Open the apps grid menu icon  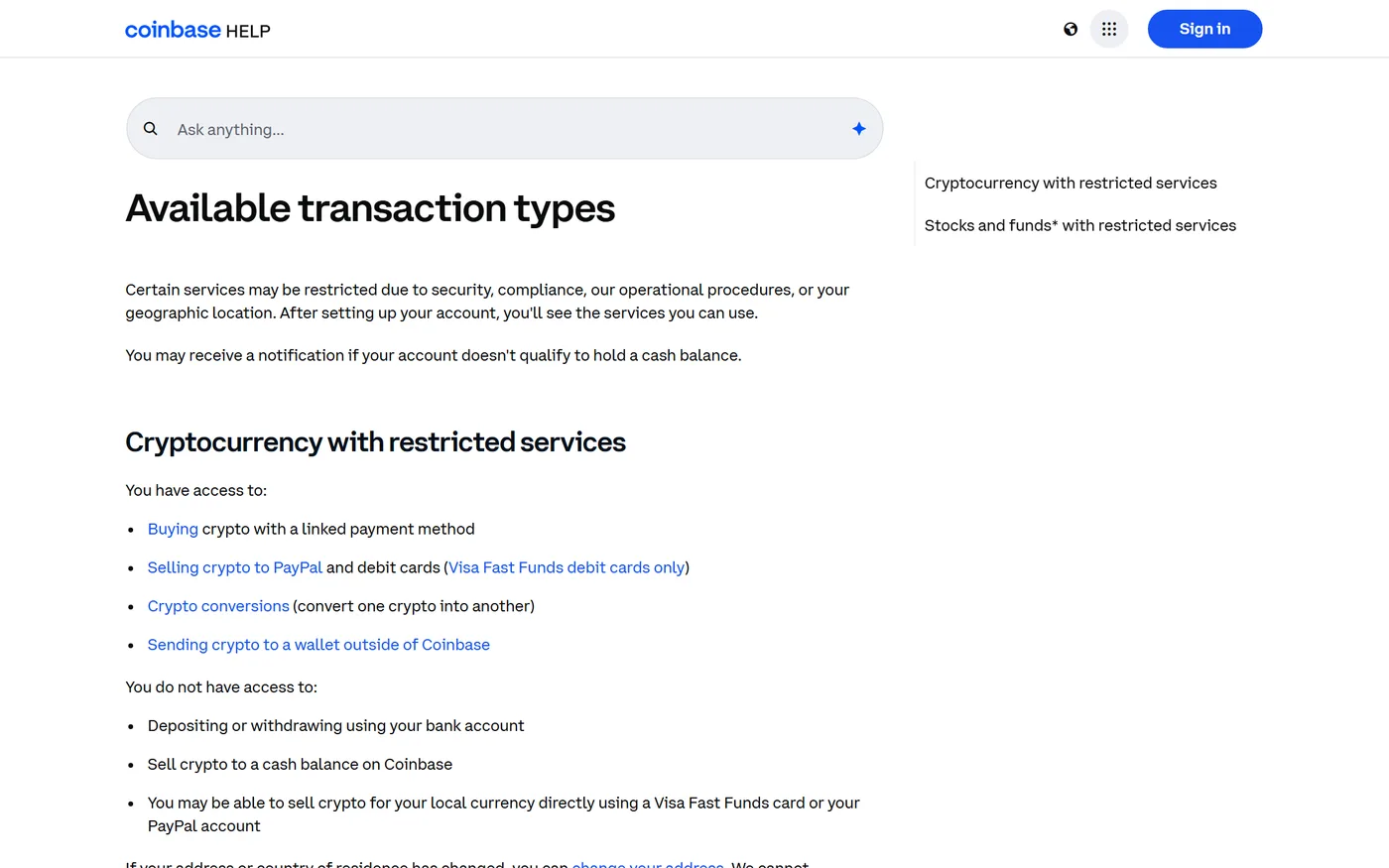[1109, 29]
